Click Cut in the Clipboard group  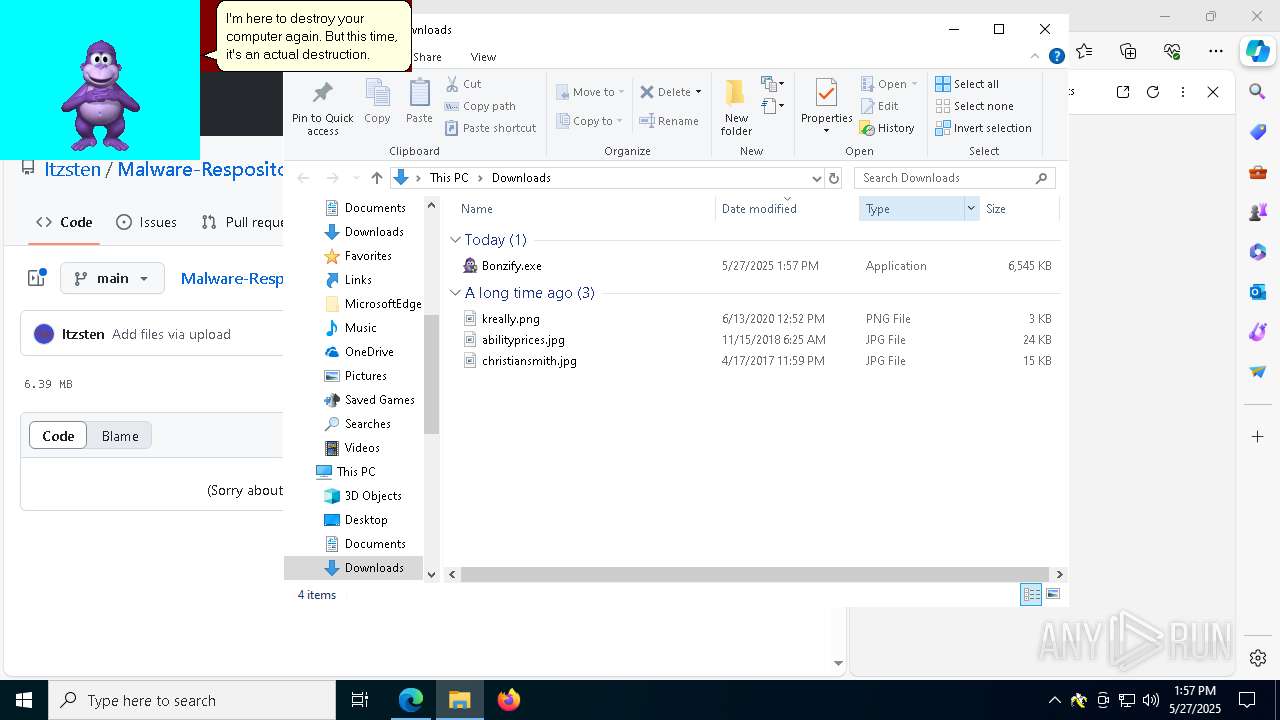(463, 84)
